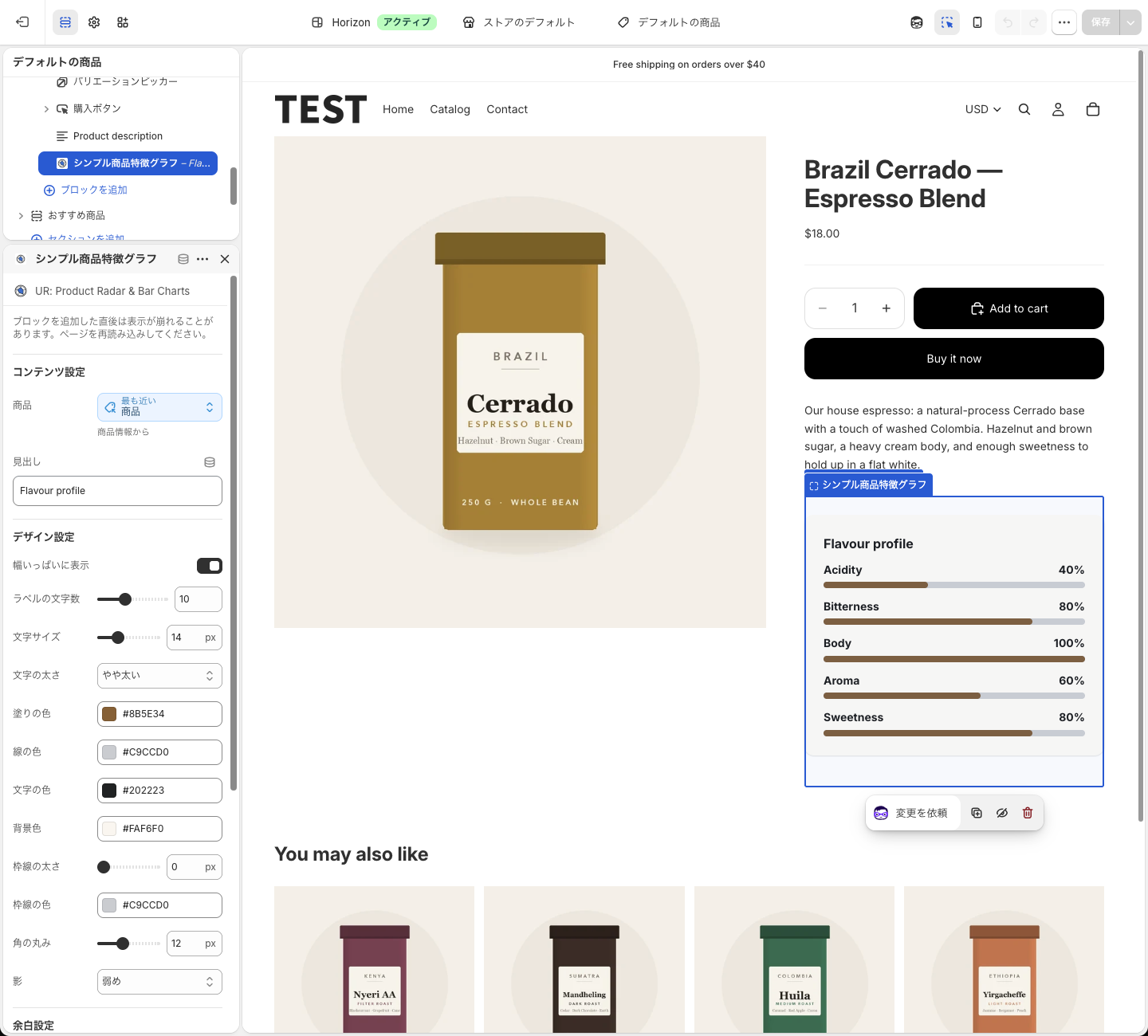Image resolution: width=1148 pixels, height=1036 pixels.
Task: Open the storefront search icon
Action: pyautogui.click(x=1024, y=109)
